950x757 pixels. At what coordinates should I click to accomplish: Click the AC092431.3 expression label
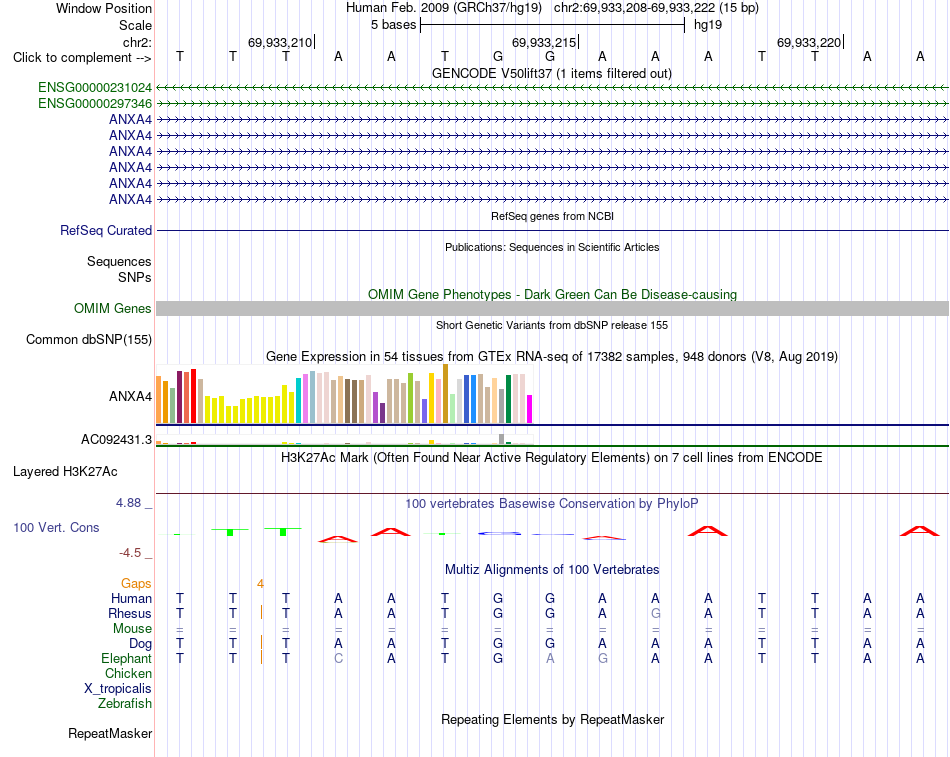tap(116, 439)
